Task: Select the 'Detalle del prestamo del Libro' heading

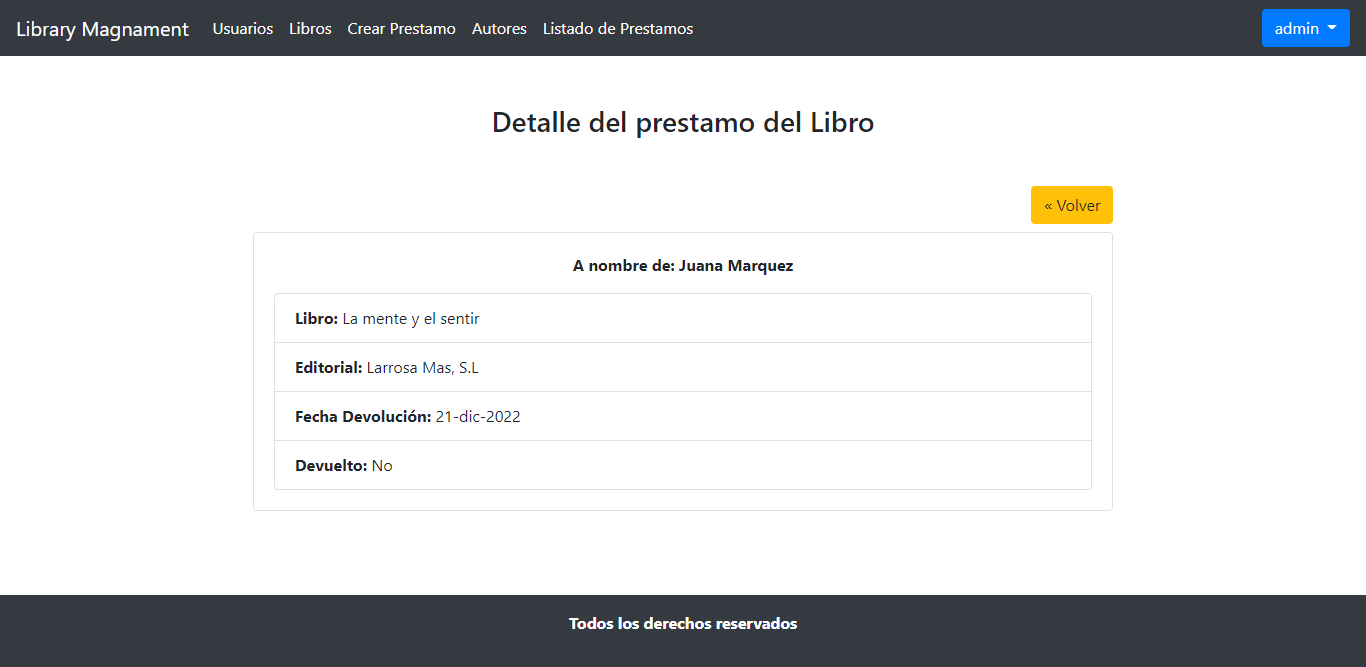Action: pos(683,122)
